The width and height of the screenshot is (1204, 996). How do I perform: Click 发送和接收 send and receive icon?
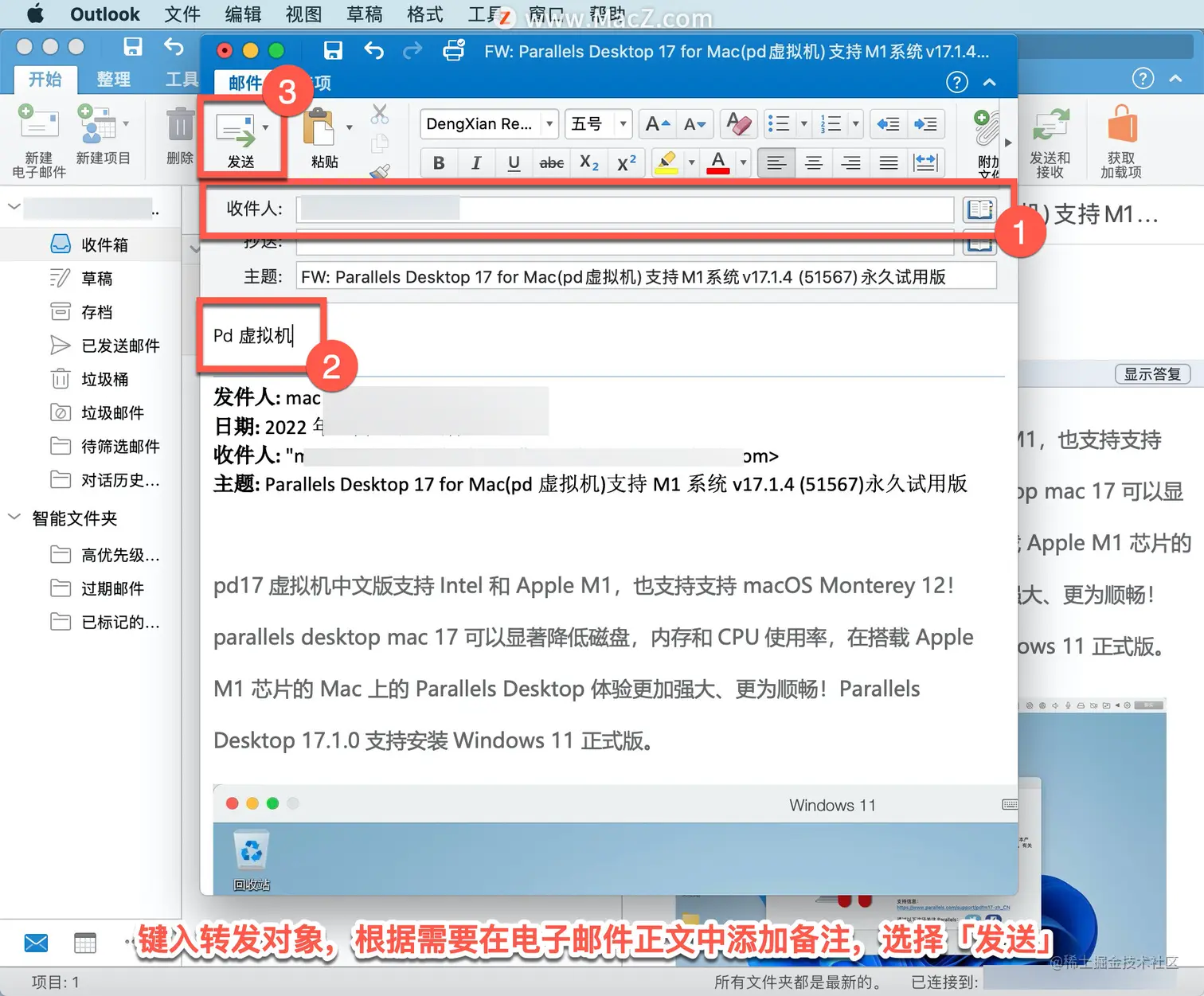(1050, 127)
